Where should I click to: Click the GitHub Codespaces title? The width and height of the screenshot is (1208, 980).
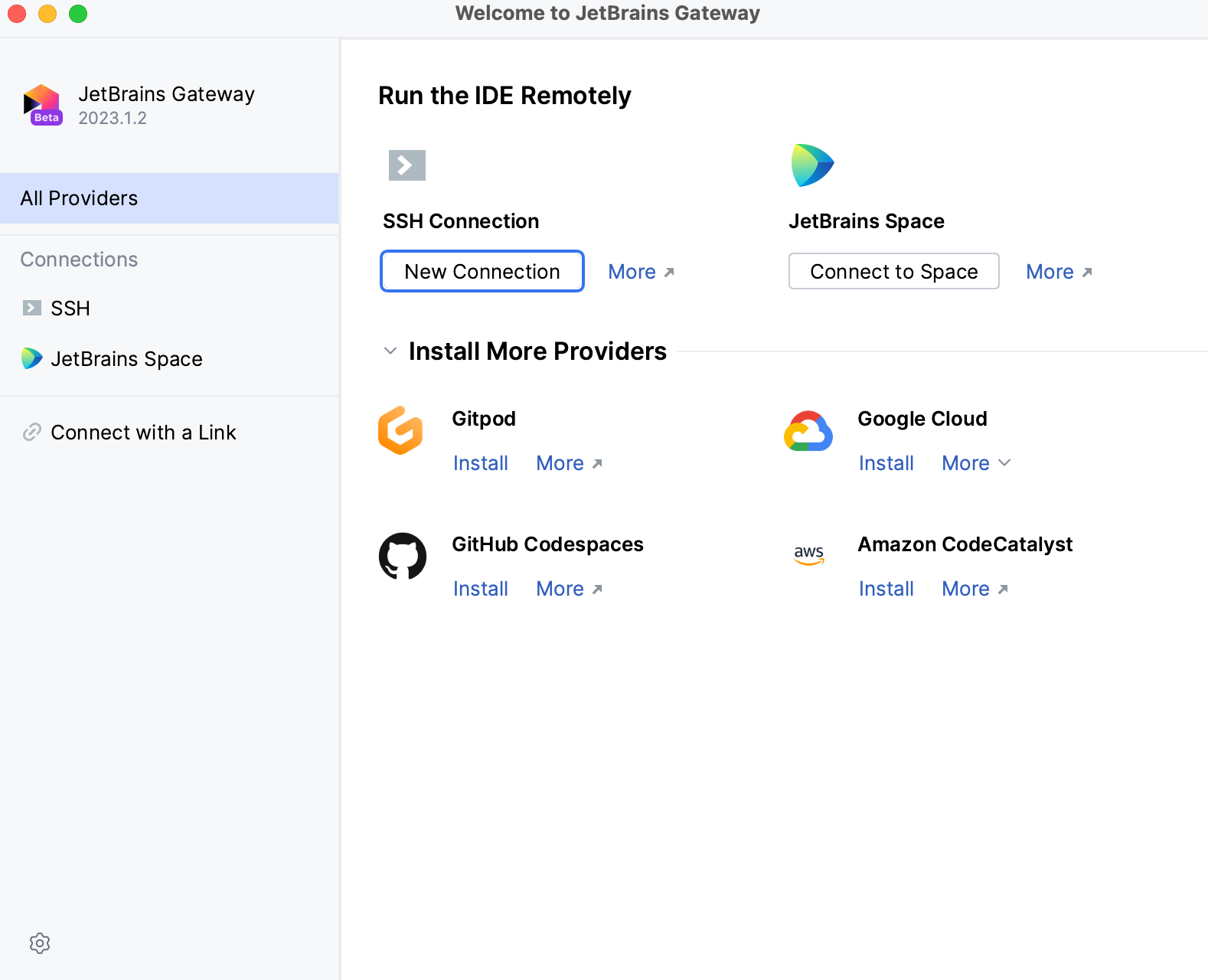click(x=547, y=544)
